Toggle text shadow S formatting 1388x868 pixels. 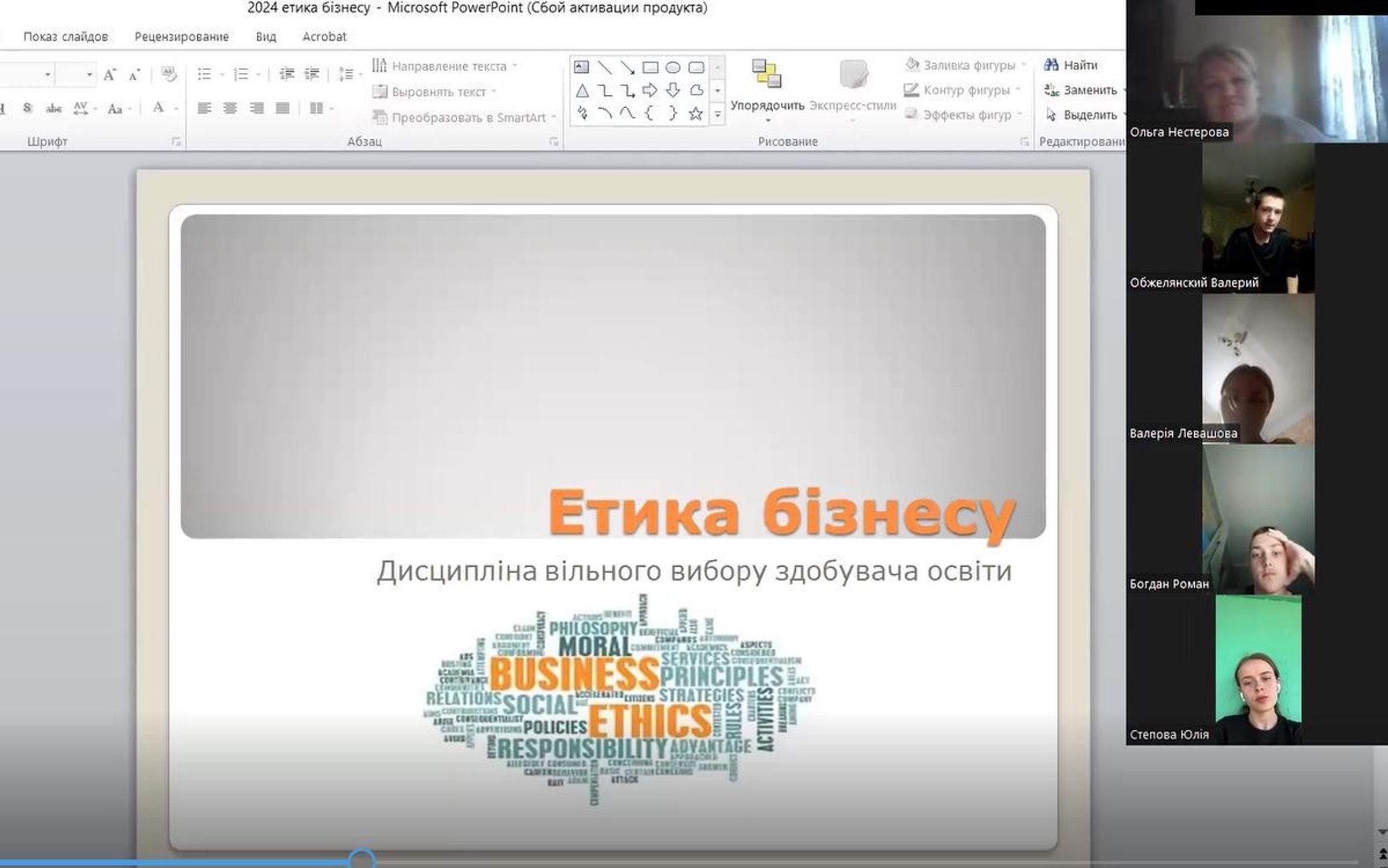[27, 108]
